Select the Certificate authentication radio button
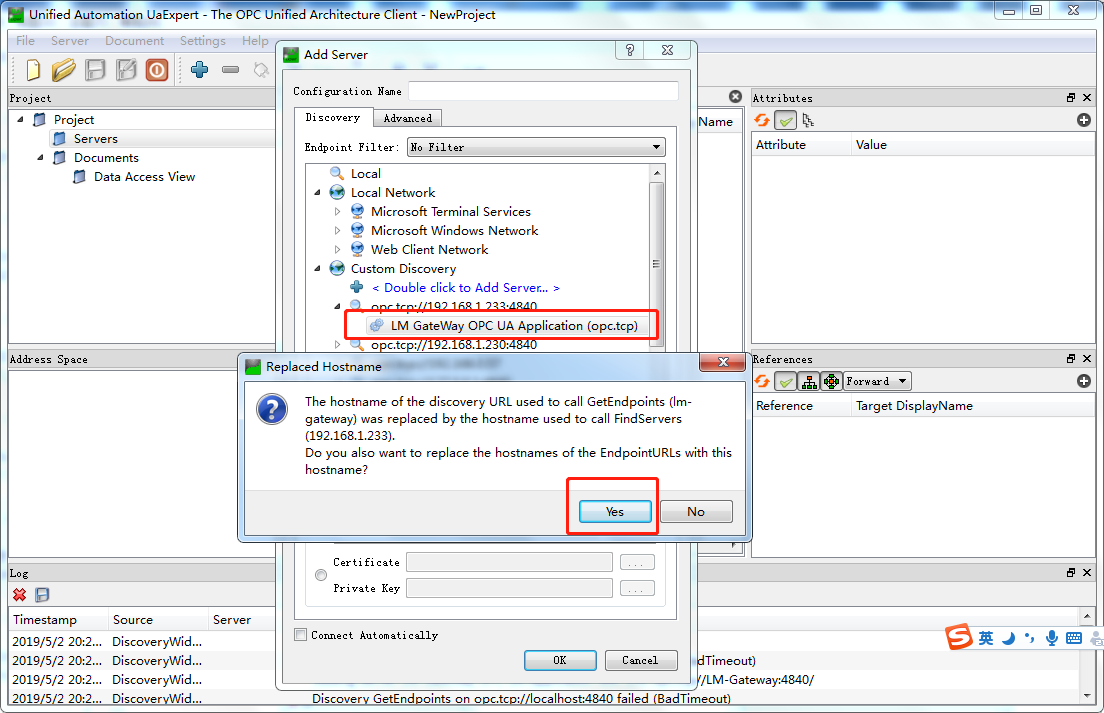This screenshot has height=713, width=1104. (321, 575)
